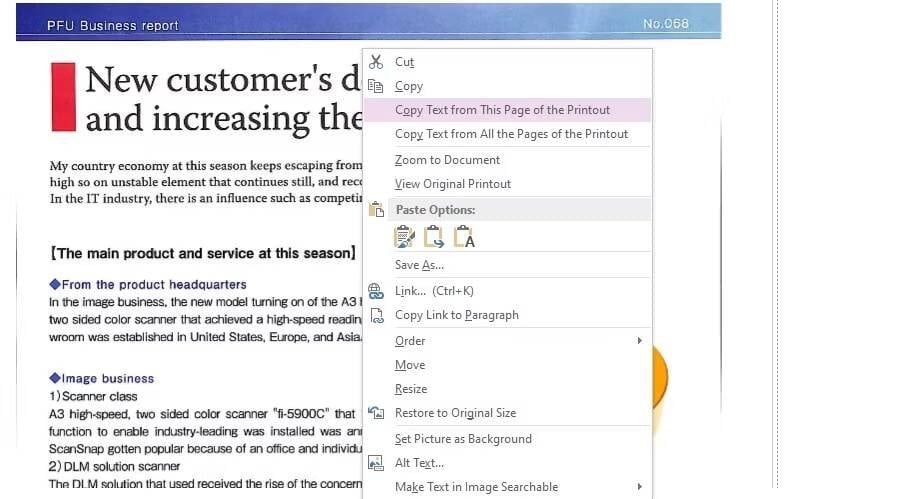Click 'From the product headquarters' subheading
903x499 pixels.
pos(148,284)
